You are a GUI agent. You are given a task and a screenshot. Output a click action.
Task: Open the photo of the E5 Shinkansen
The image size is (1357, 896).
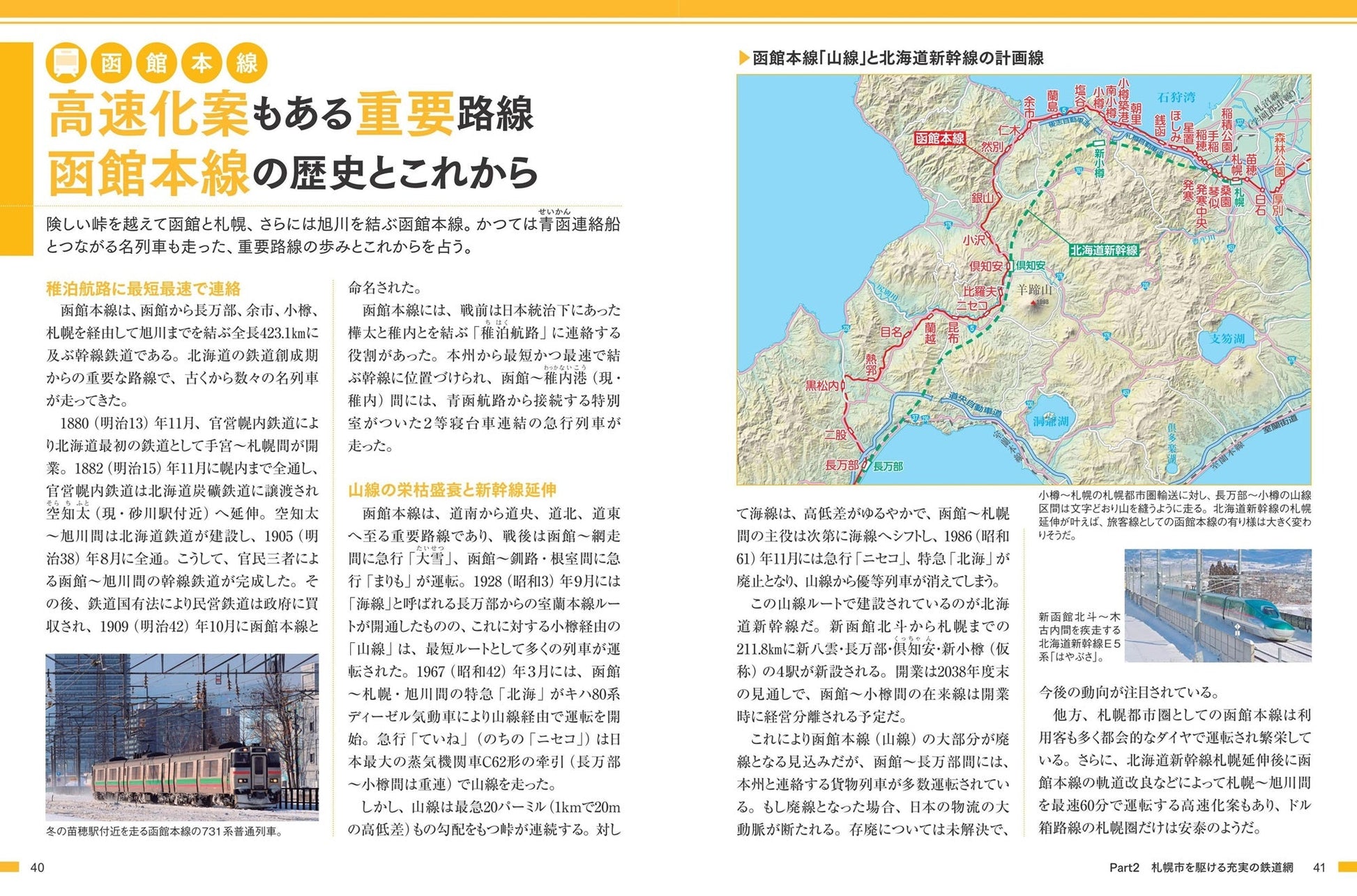tap(1218, 605)
